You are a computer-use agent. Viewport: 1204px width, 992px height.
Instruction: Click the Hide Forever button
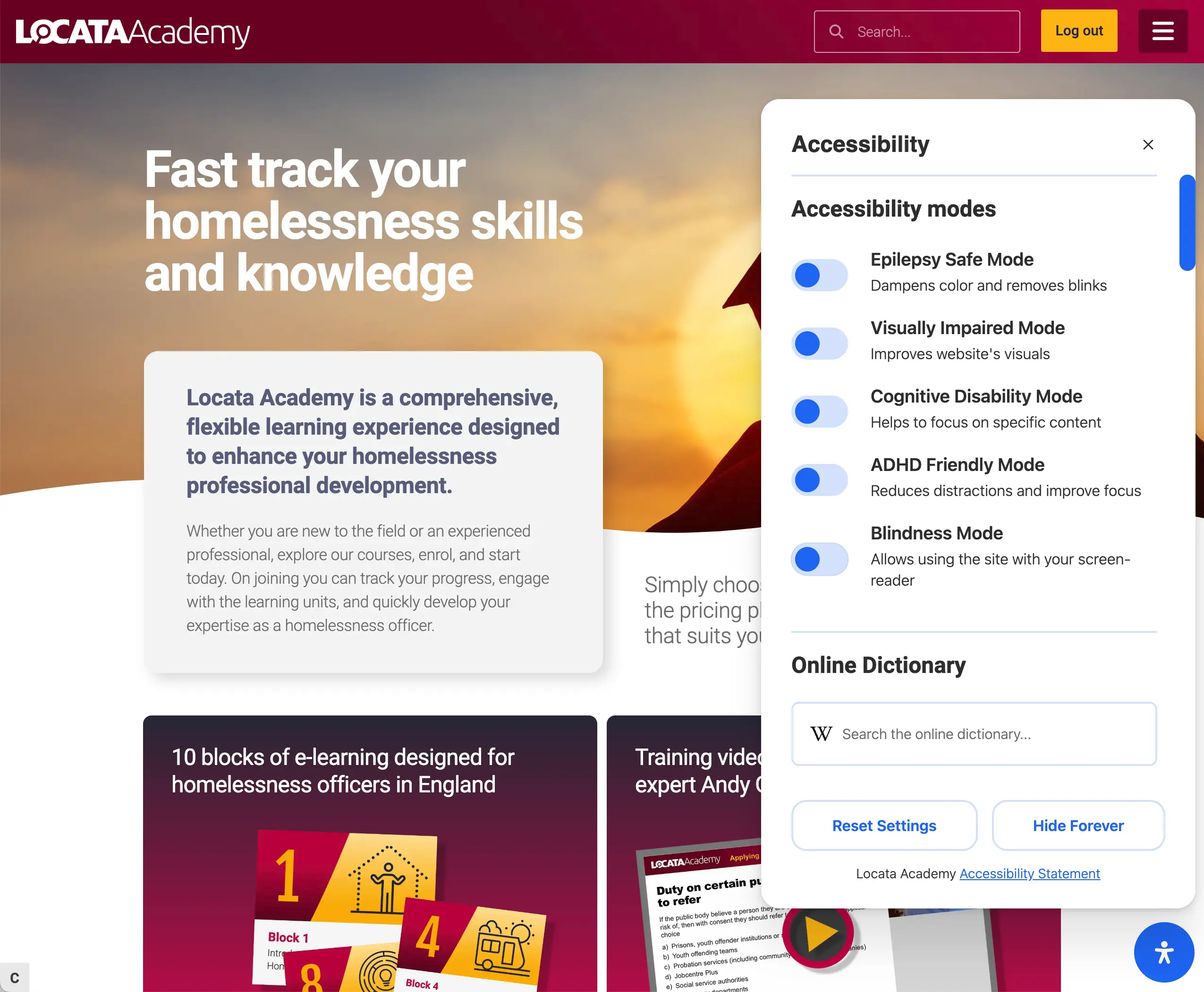(x=1078, y=825)
